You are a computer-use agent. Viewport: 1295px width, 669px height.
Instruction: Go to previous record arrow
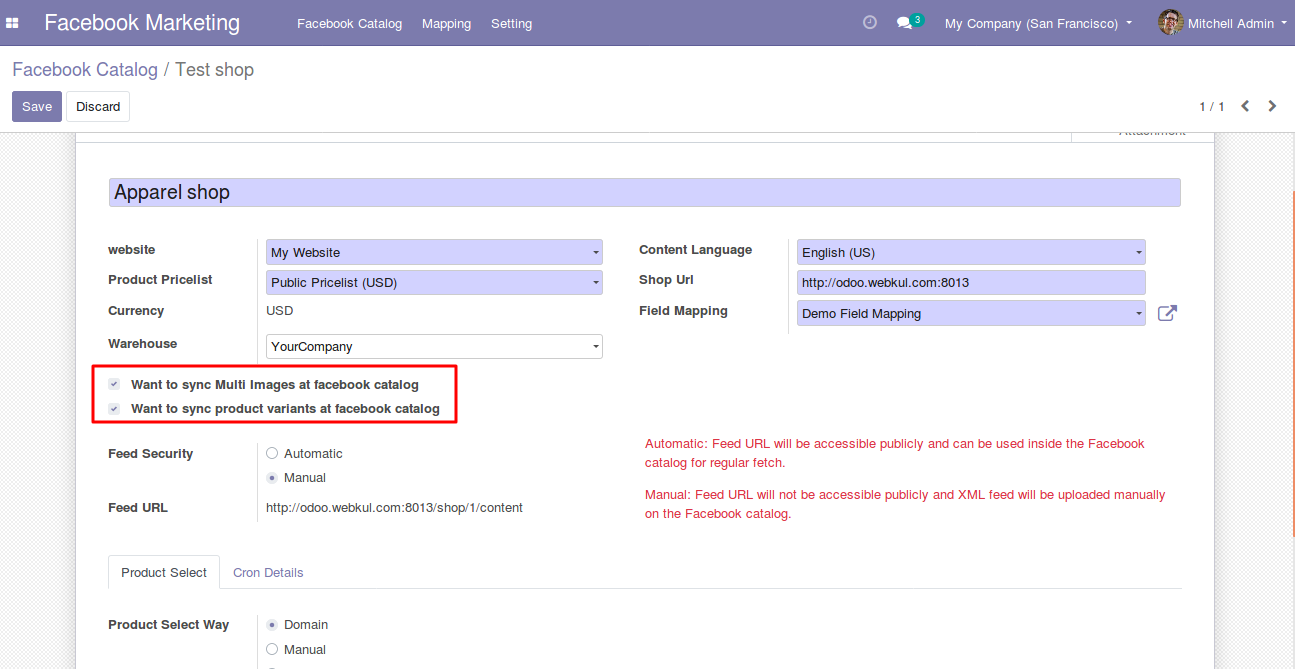pyautogui.click(x=1245, y=106)
